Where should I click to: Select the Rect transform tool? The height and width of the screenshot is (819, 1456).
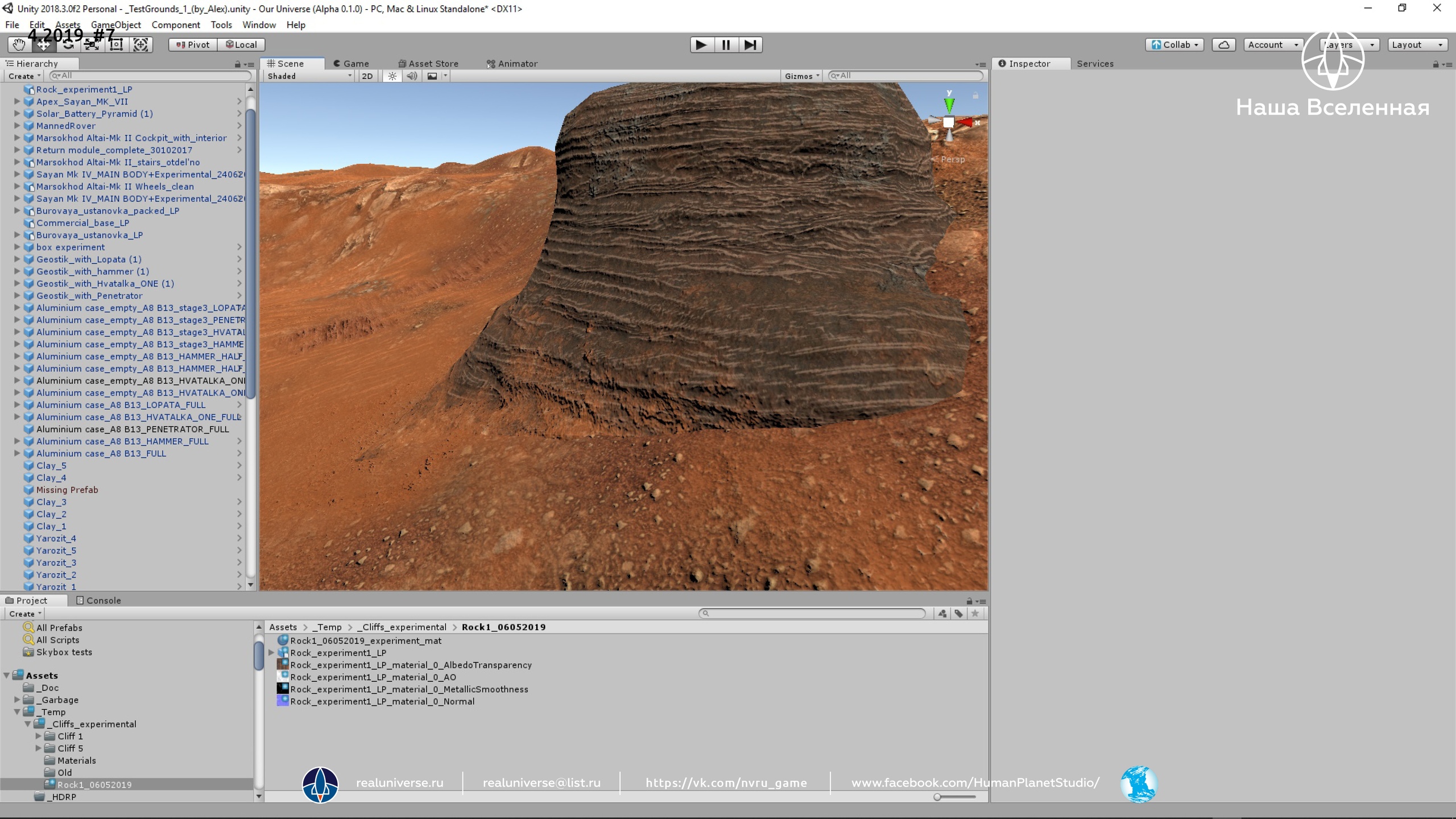pyautogui.click(x=116, y=44)
